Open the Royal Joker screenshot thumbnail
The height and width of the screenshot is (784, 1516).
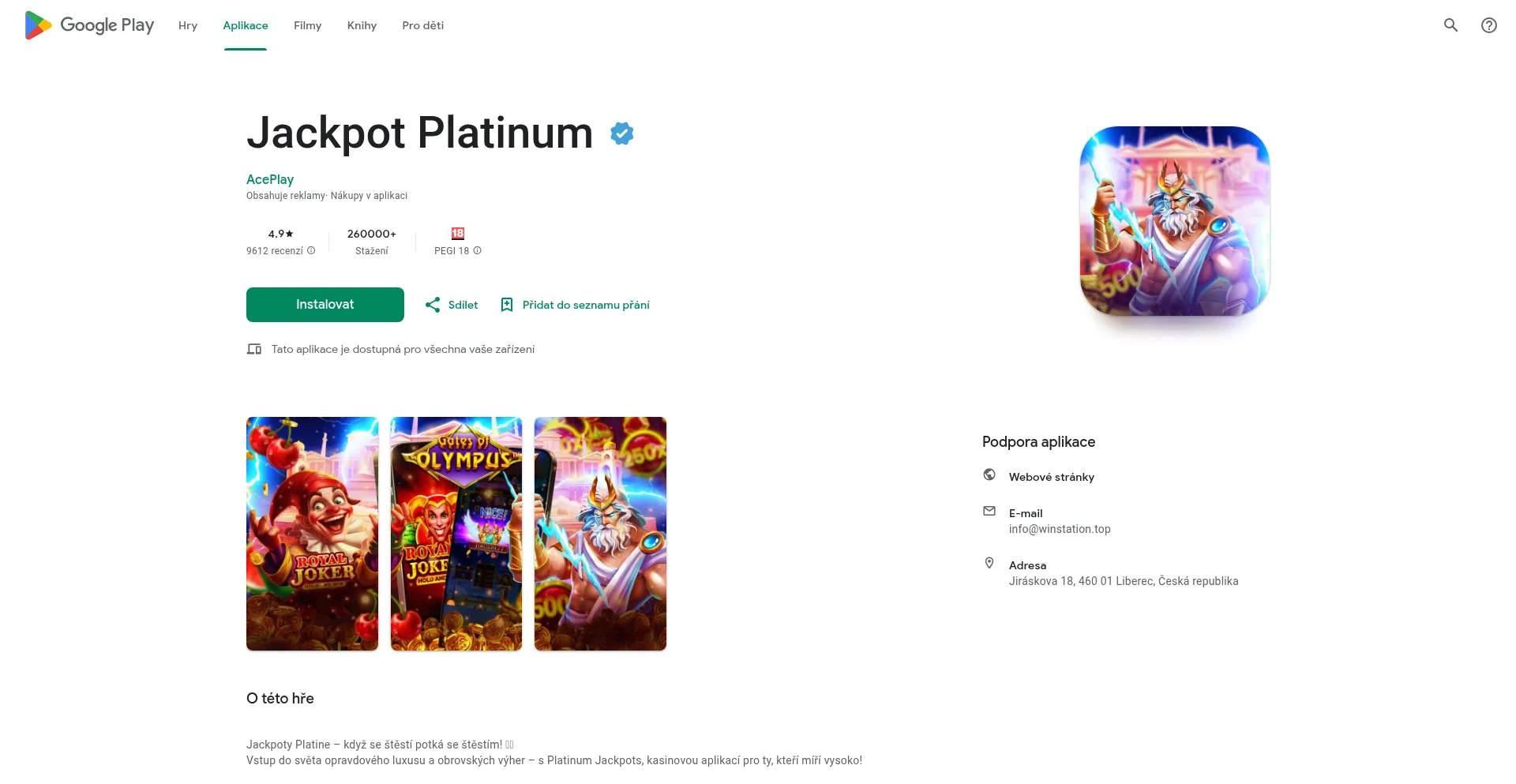tap(312, 534)
